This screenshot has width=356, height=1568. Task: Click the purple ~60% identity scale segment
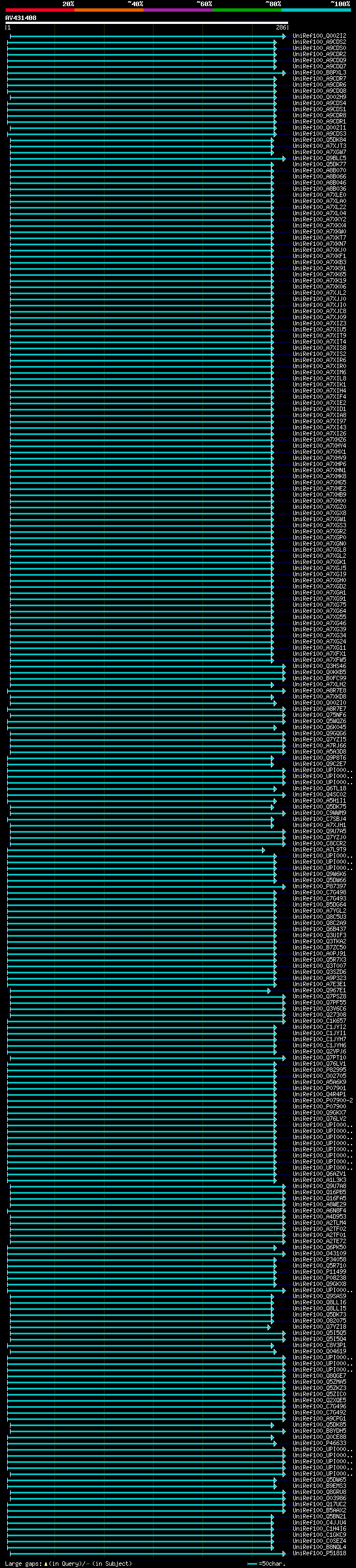coord(177,10)
